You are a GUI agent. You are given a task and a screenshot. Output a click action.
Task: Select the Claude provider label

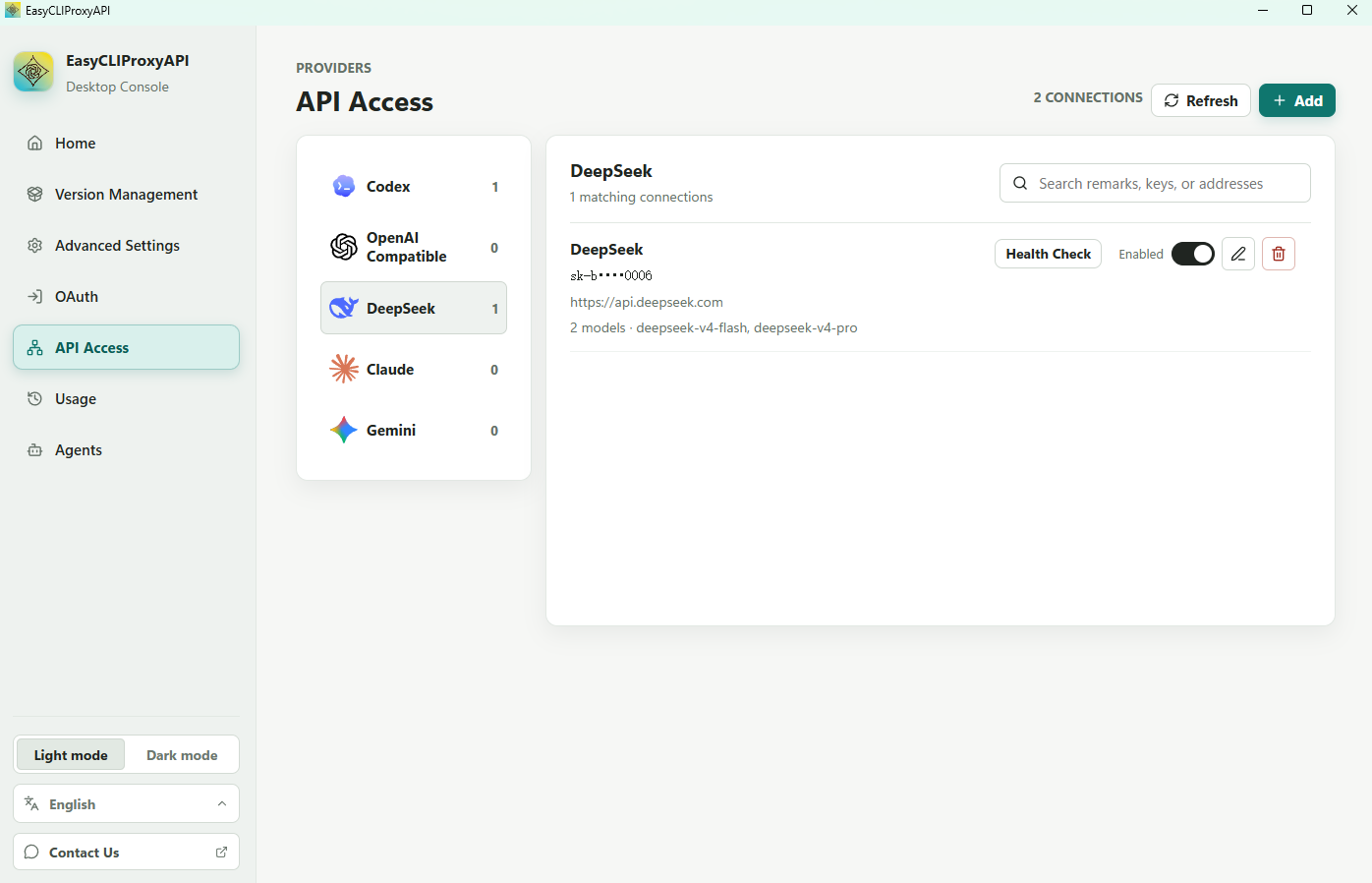(390, 370)
